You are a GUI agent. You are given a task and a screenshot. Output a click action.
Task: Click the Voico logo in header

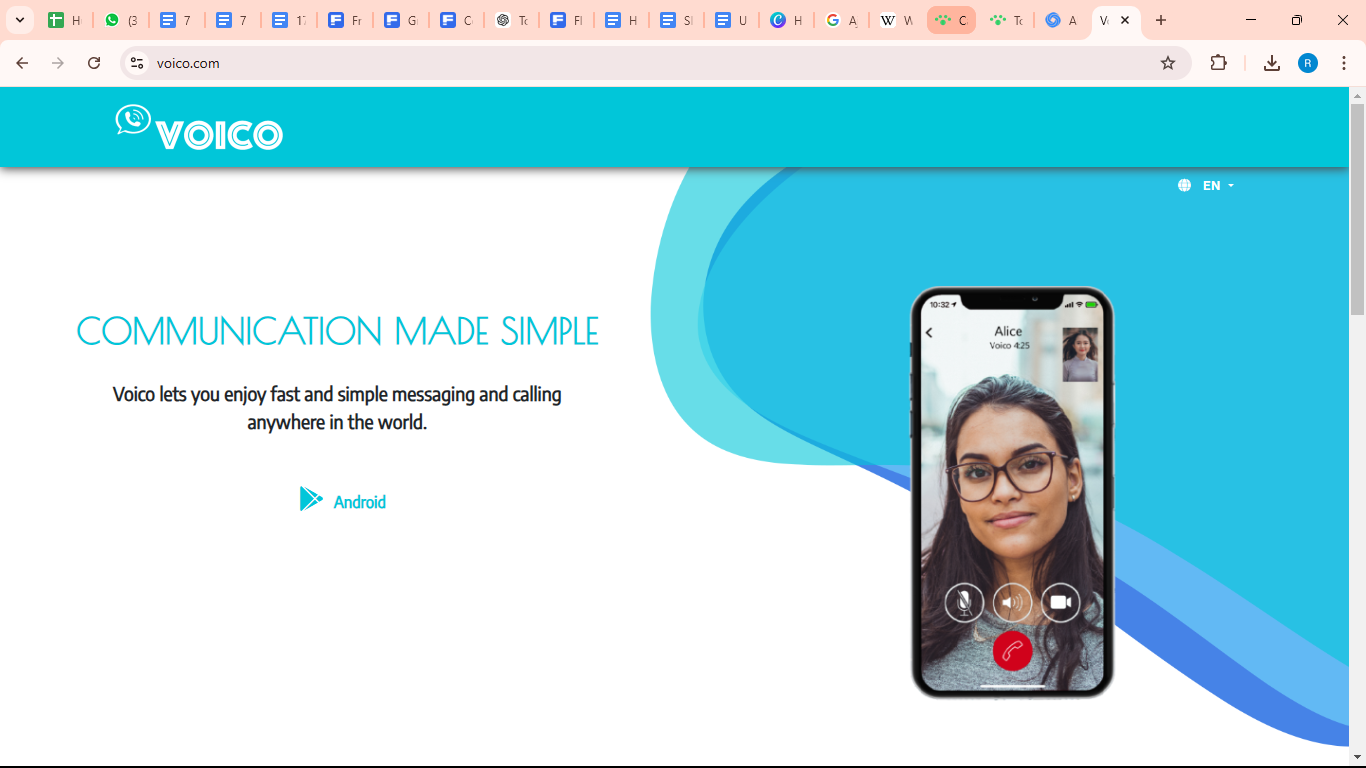click(x=199, y=127)
